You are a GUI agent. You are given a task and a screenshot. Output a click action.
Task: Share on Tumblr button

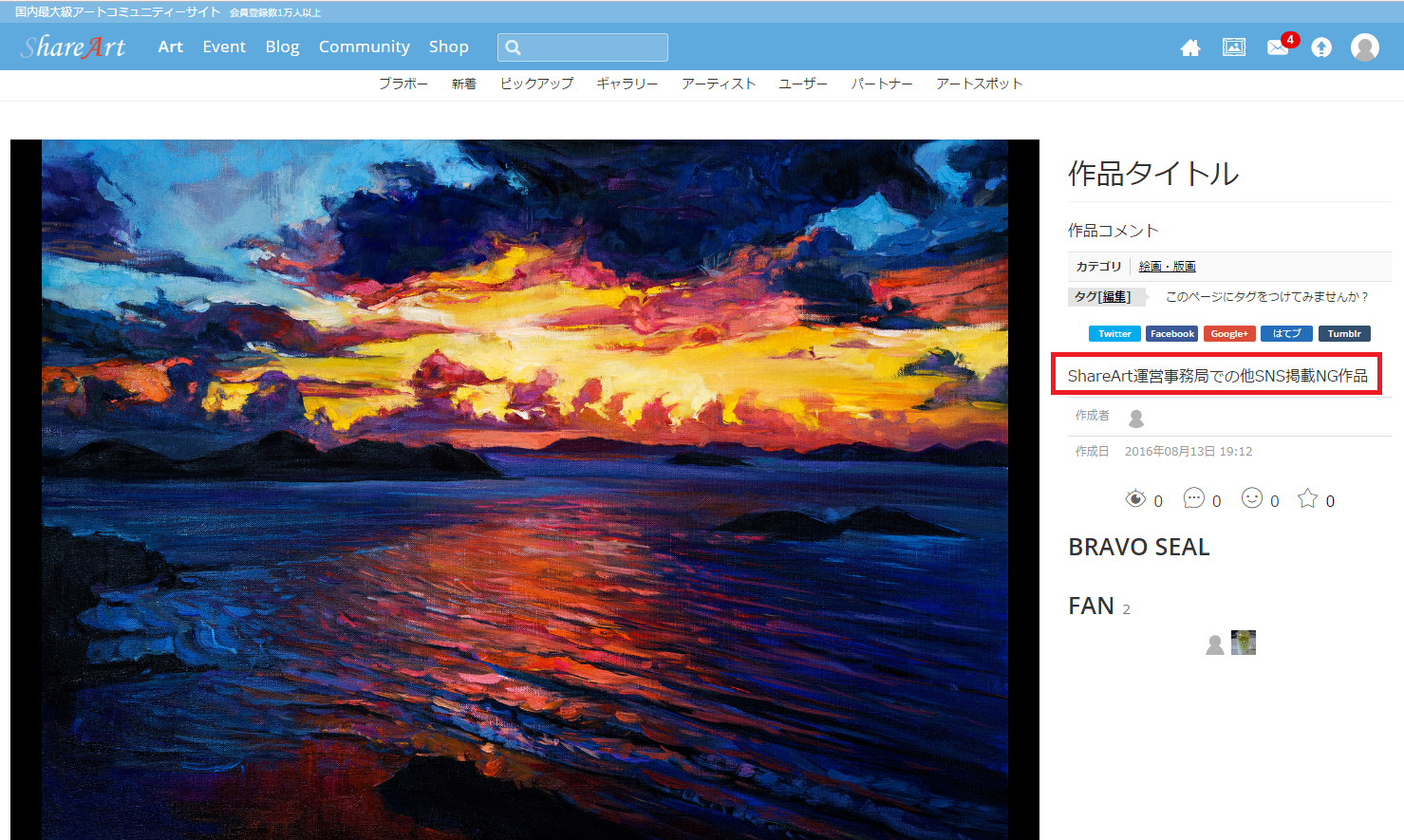[1344, 334]
